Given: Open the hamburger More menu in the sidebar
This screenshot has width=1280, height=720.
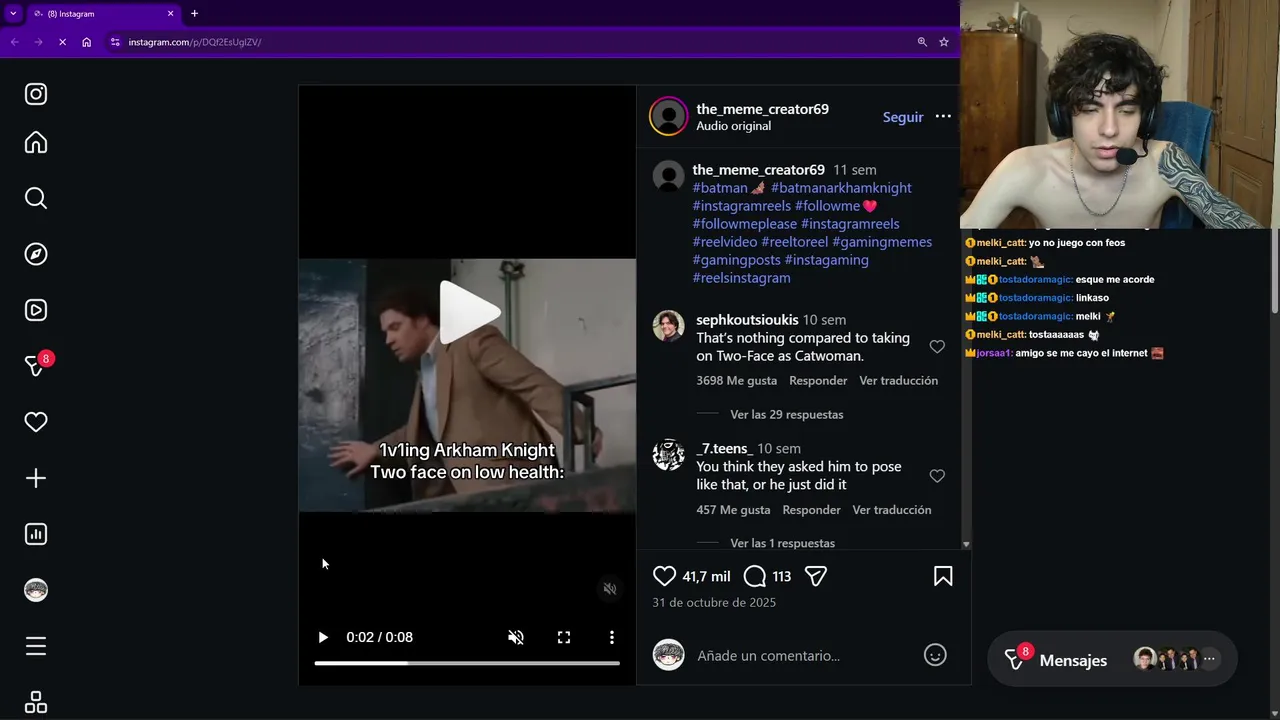Looking at the screenshot, I should pos(36,646).
